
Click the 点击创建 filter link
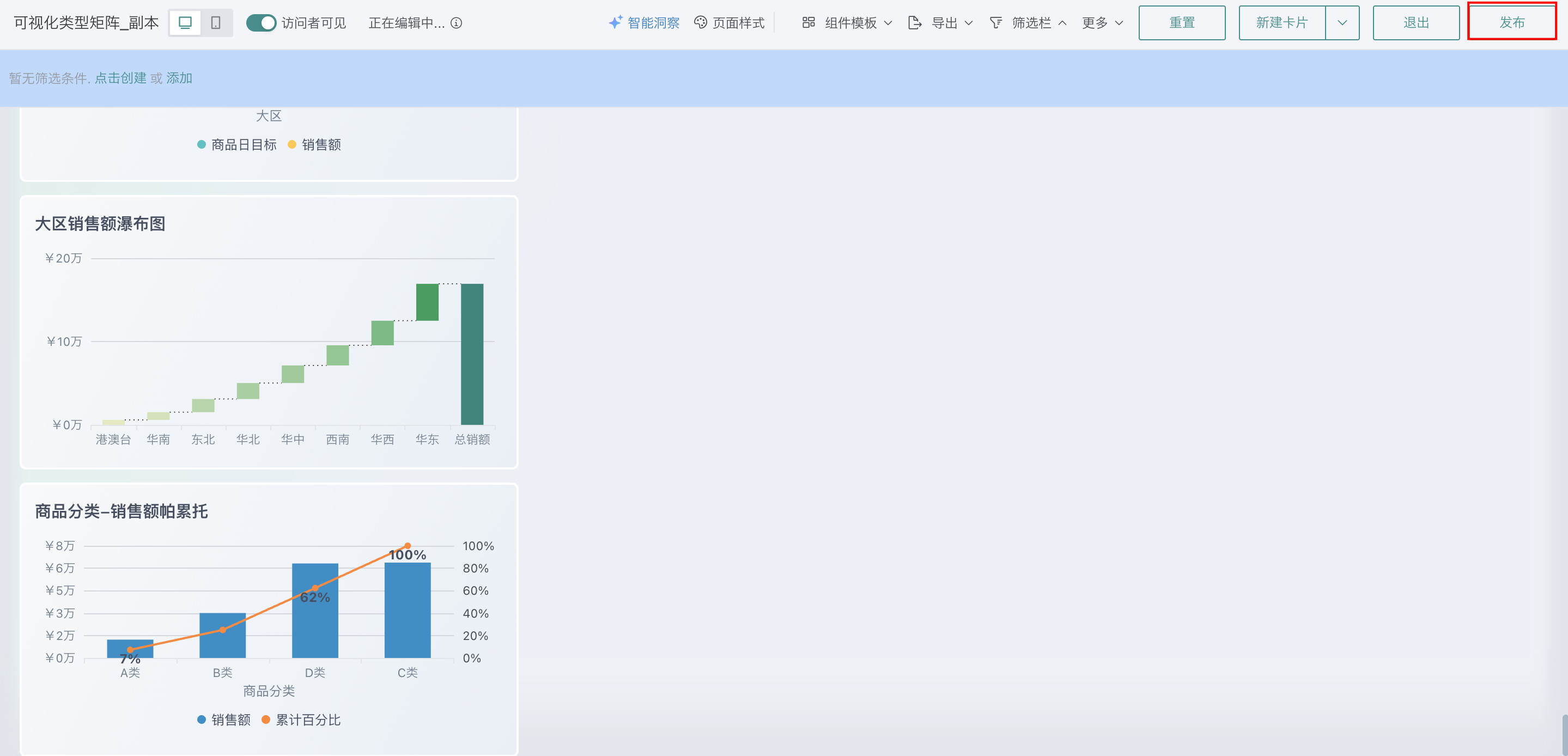[120, 78]
